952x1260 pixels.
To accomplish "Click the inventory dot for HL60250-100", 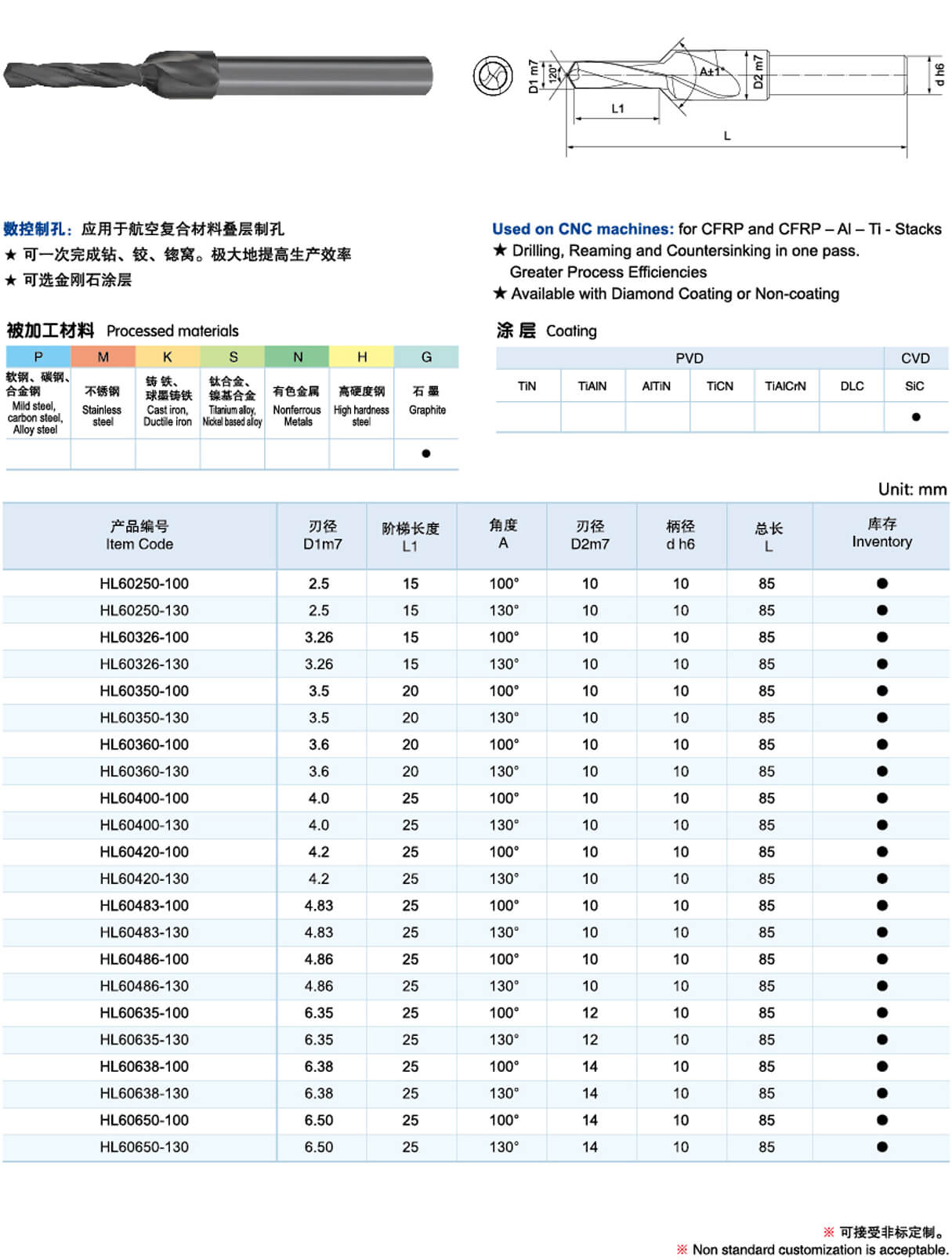I will pyautogui.click(x=881, y=584).
